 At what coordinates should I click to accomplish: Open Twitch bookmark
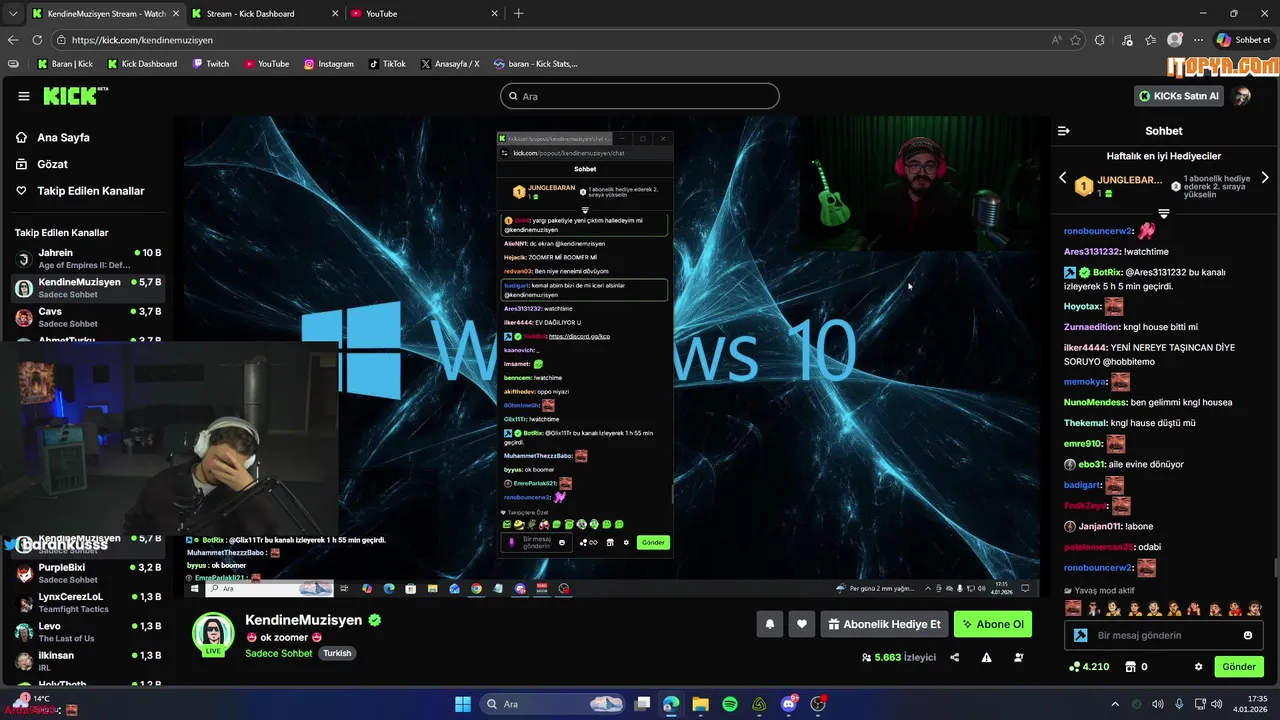tap(210, 64)
